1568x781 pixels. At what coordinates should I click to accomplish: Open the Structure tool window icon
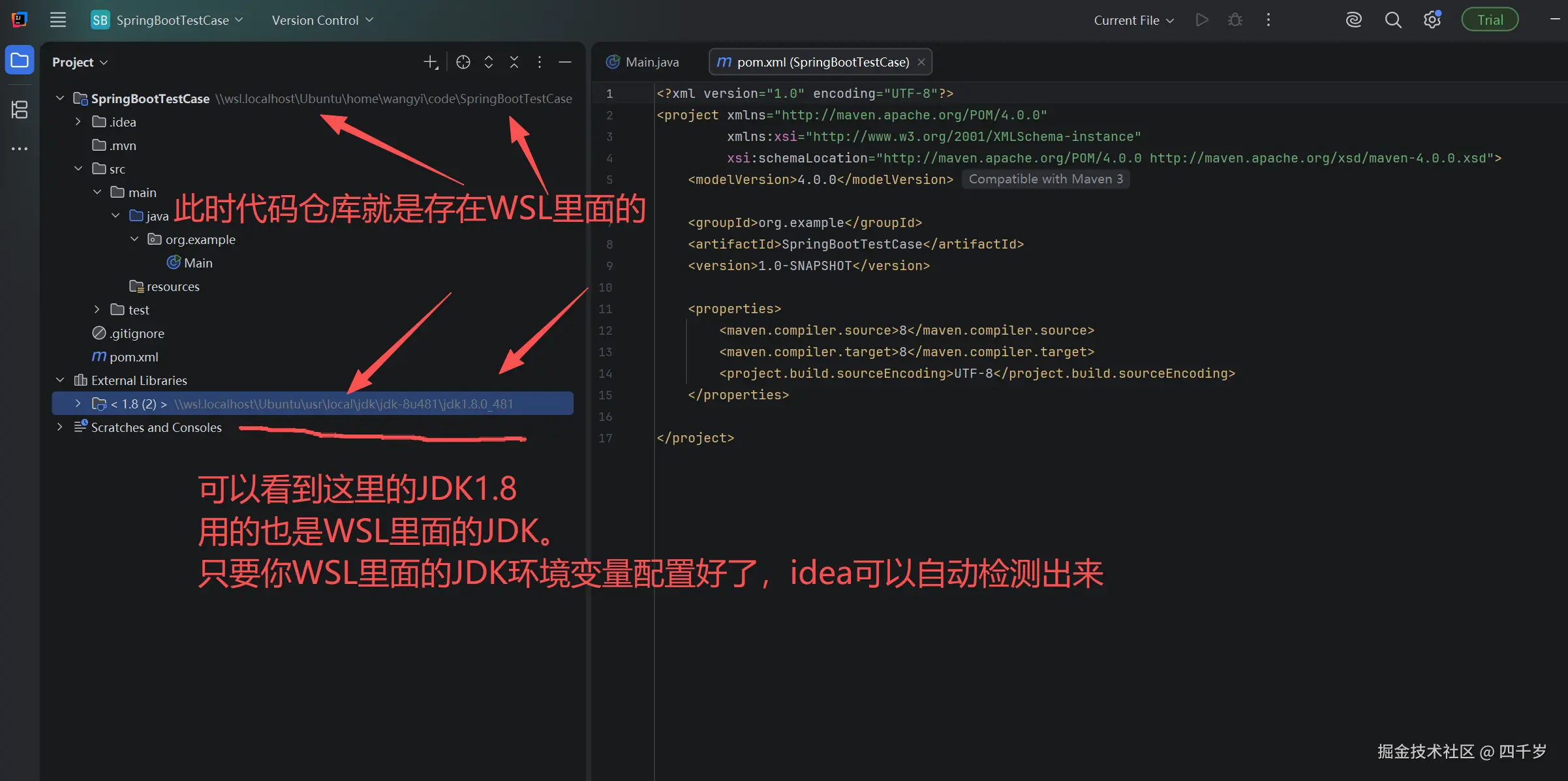(20, 109)
